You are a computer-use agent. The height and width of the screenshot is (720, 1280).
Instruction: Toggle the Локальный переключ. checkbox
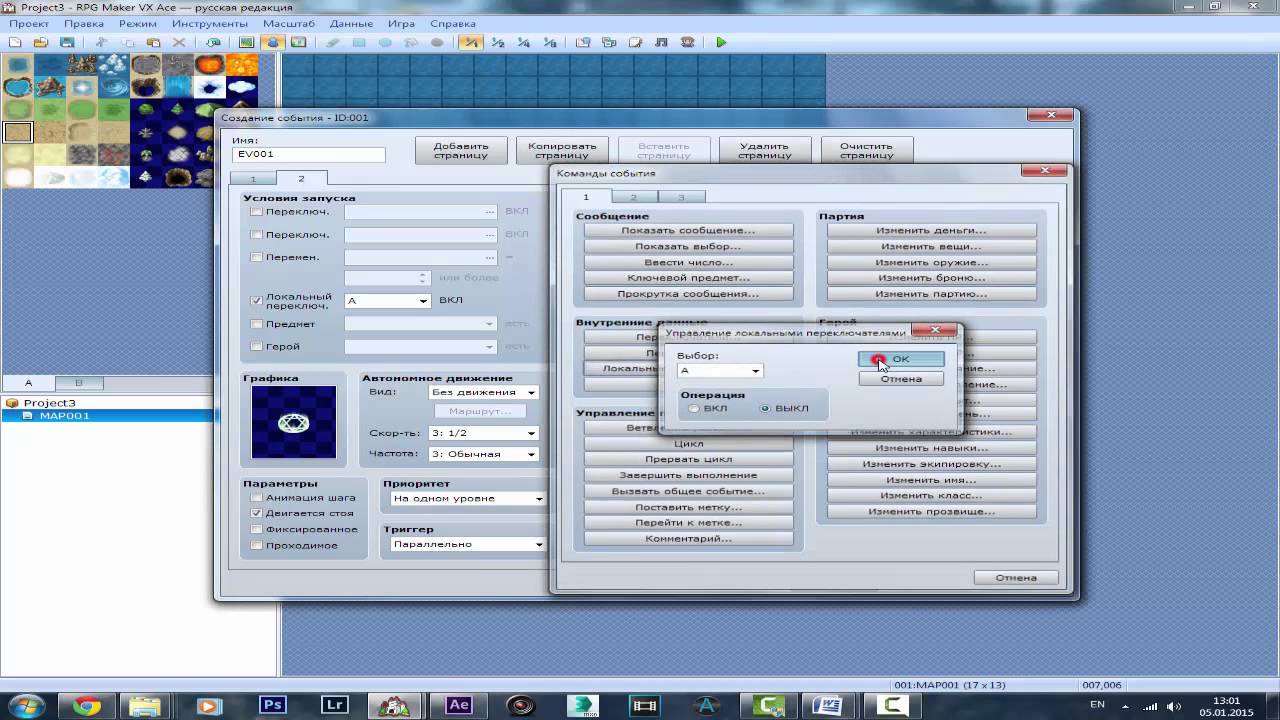pyautogui.click(x=257, y=300)
